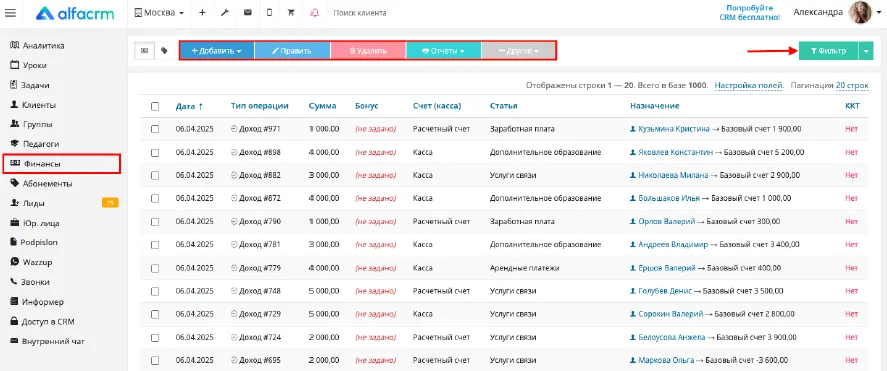This screenshot has width=887, height=371.
Task: Click the Править button
Action: (x=292, y=50)
